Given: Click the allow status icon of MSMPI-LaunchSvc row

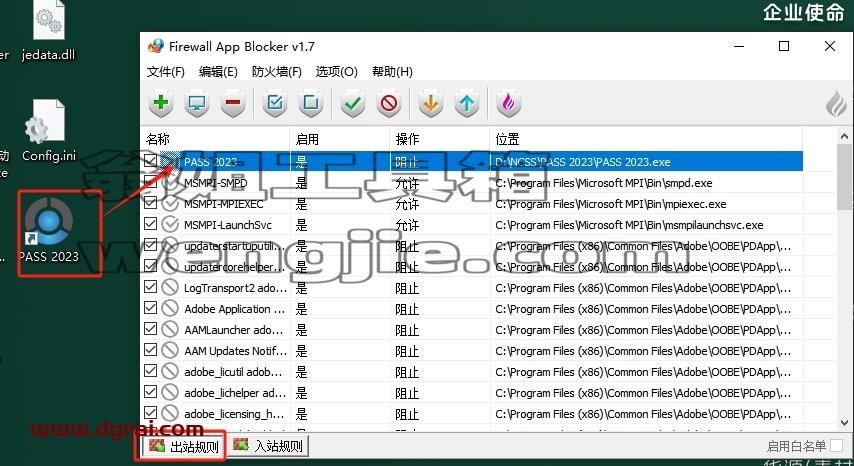Looking at the screenshot, I should click(x=170, y=224).
